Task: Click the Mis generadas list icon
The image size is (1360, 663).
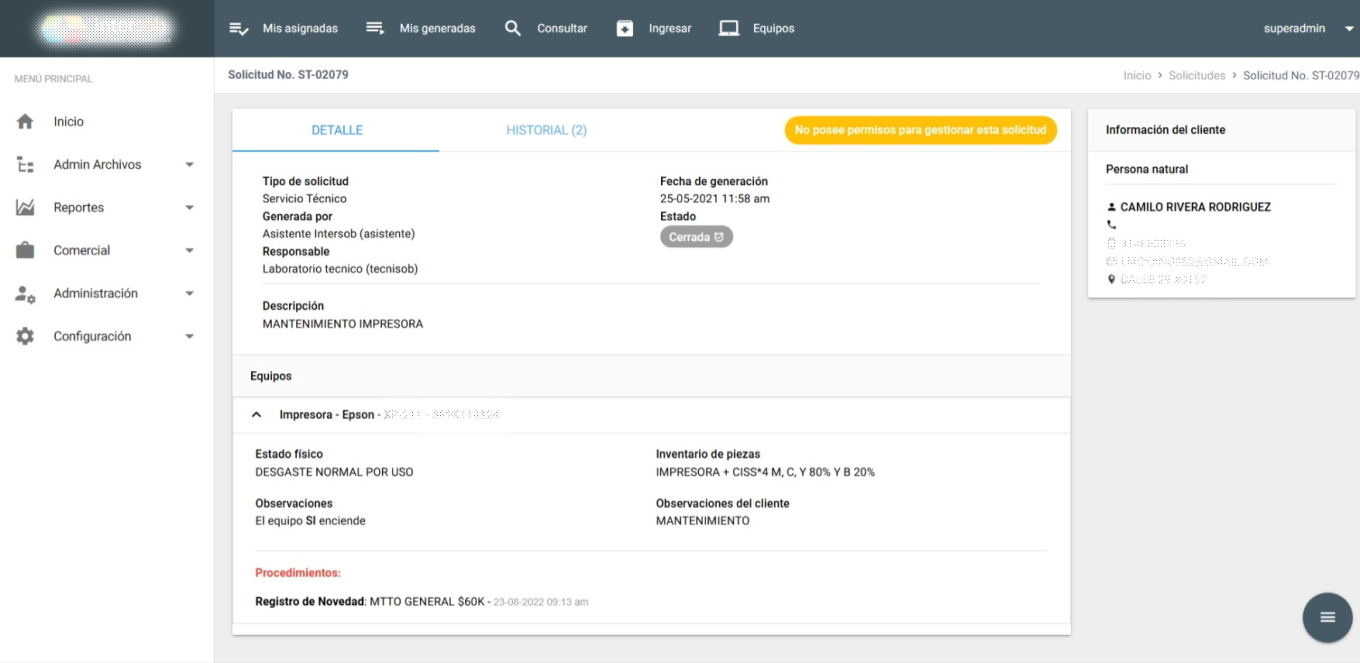Action: point(375,28)
